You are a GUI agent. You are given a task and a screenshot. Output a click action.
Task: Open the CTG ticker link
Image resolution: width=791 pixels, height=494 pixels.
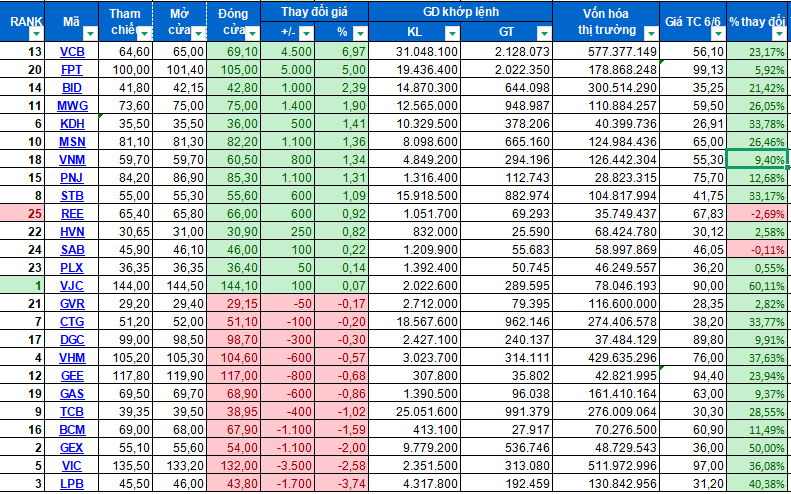[72, 322]
